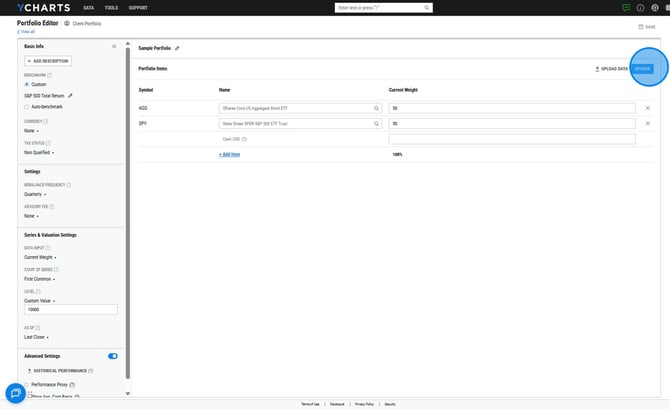Viewport: 670px width, 409px height.
Task: Click the Performance Proxy help icon
Action: coord(72,385)
